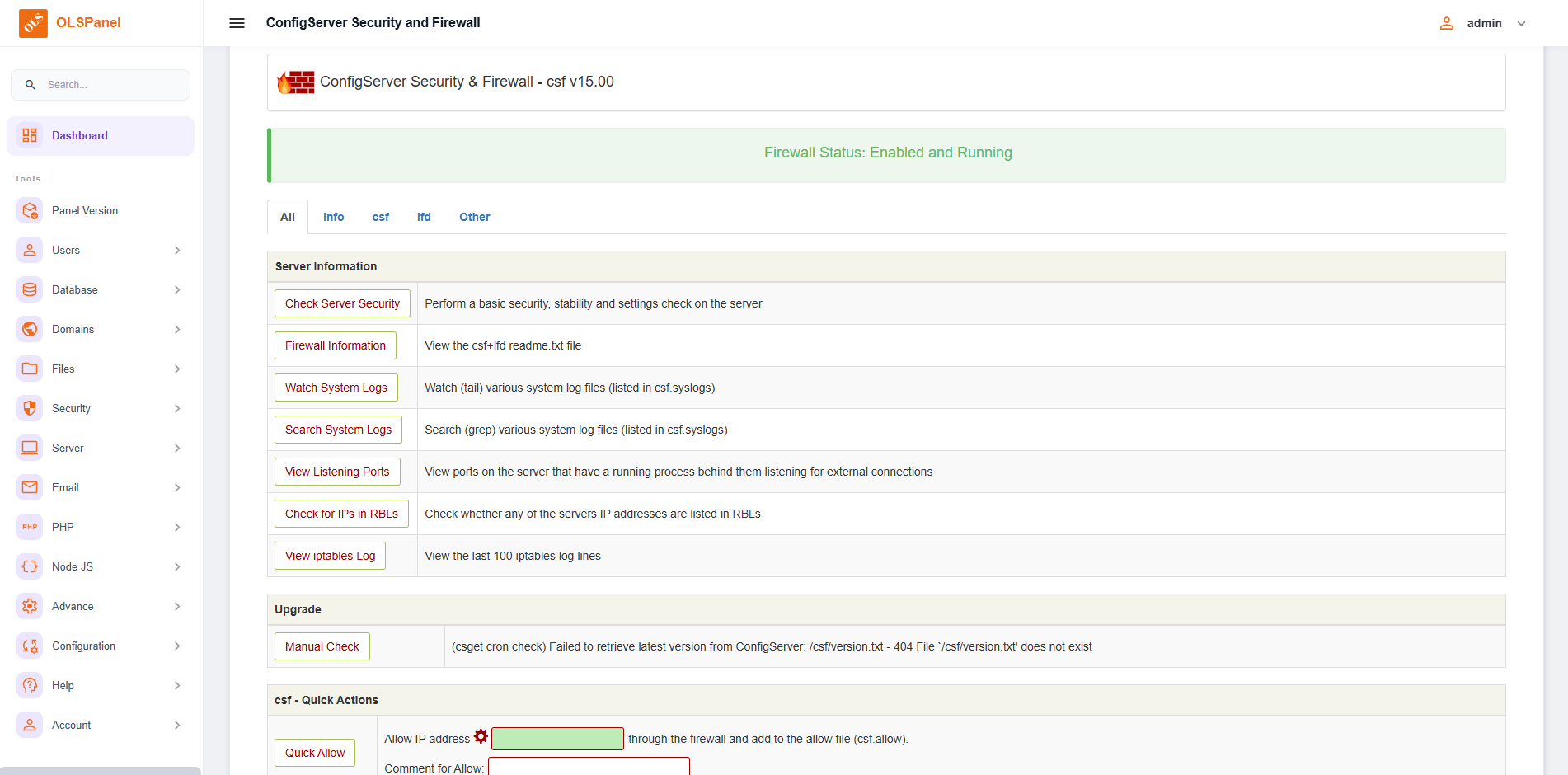Expand the Configuration menu chevron
This screenshot has height=775, width=1568.
click(x=177, y=646)
